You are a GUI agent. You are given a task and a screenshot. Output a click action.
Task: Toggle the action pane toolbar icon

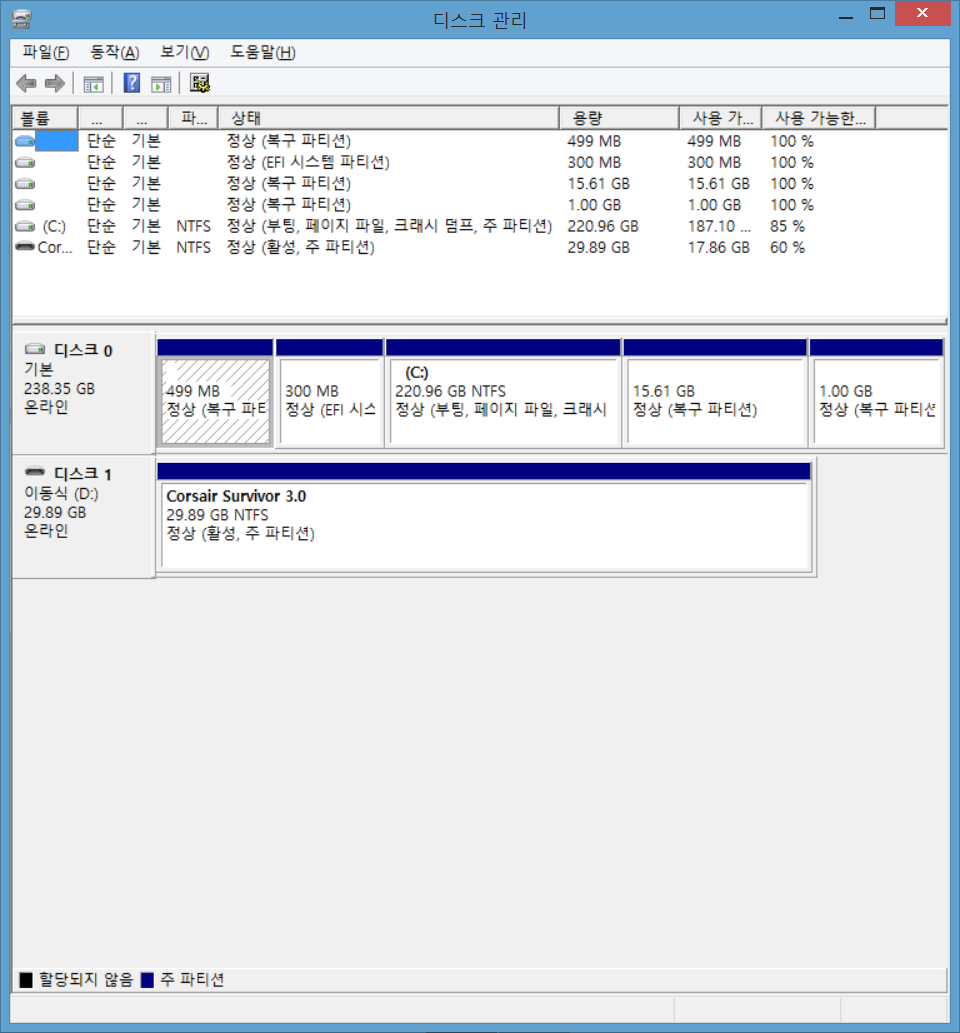coord(161,84)
